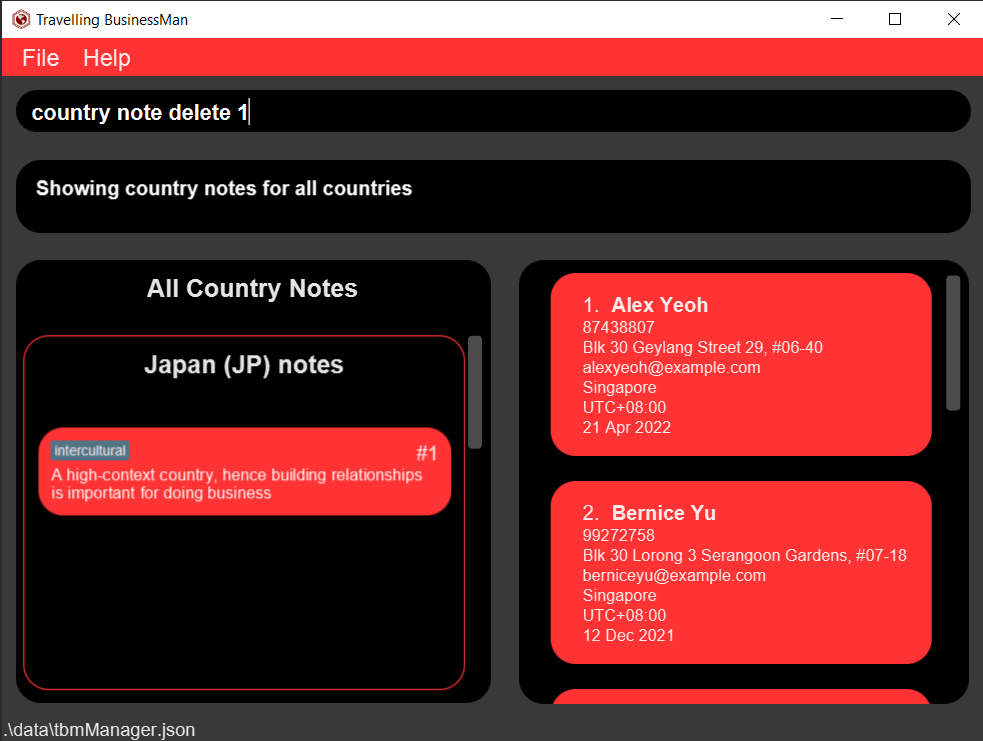Select Alex Yeoh's contact card
Screen dimensions: 983x741
point(740,364)
